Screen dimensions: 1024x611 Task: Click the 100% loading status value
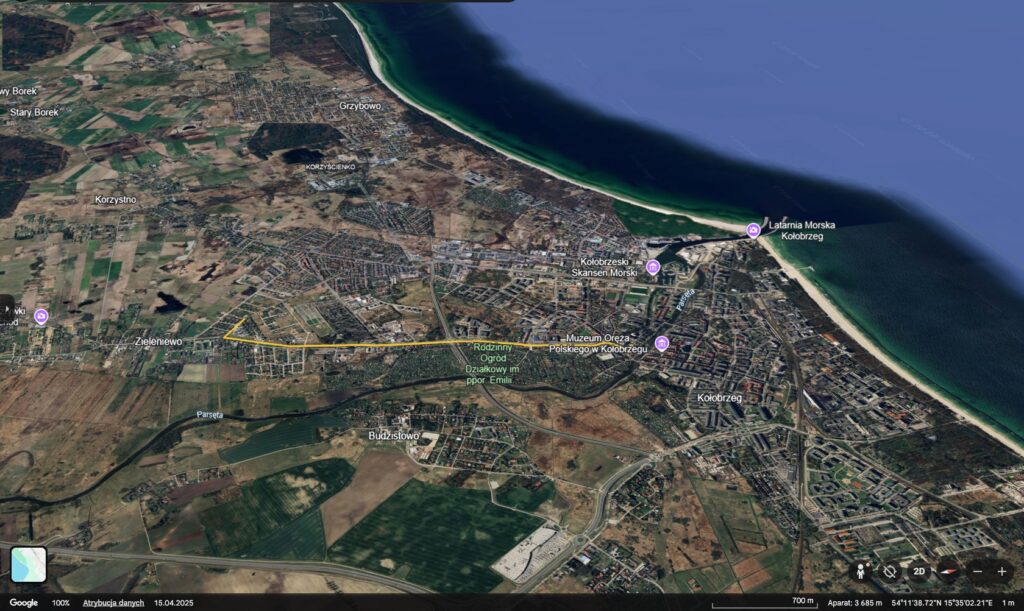61,603
